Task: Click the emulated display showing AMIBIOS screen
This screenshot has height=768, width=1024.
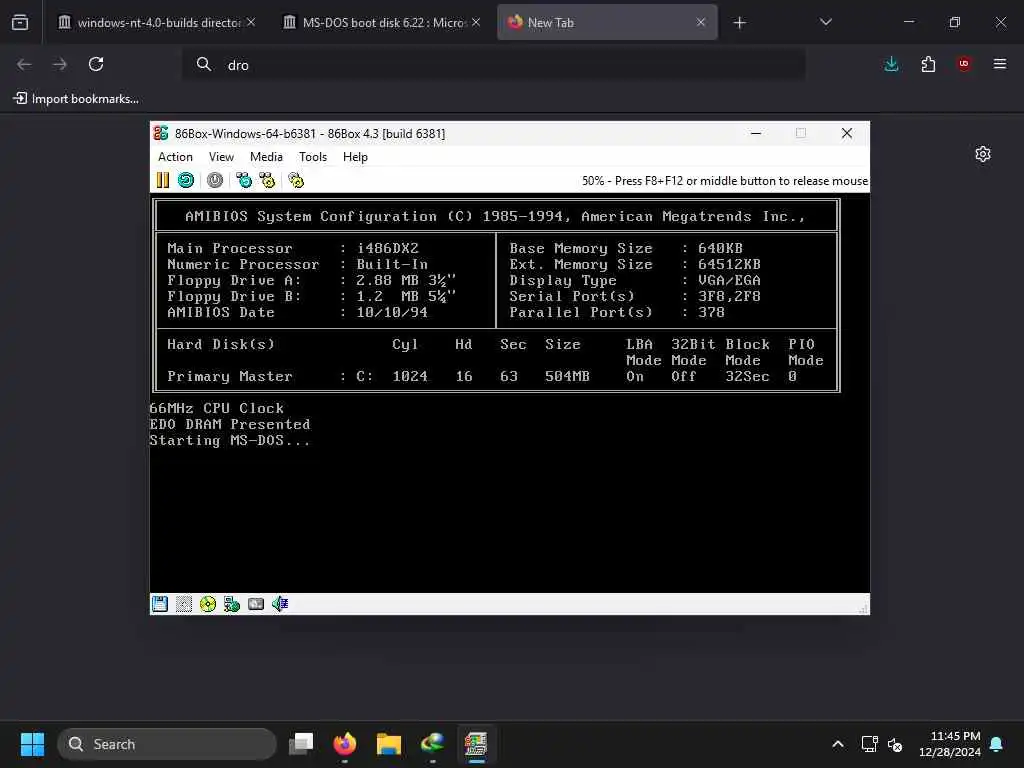Action: tap(509, 392)
